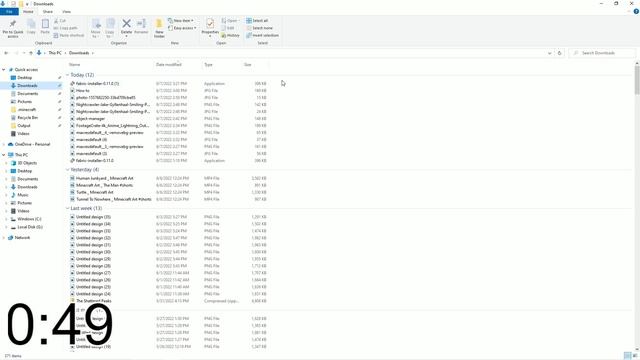
Task: Select Desktop under Quick access
Action: click(24, 78)
